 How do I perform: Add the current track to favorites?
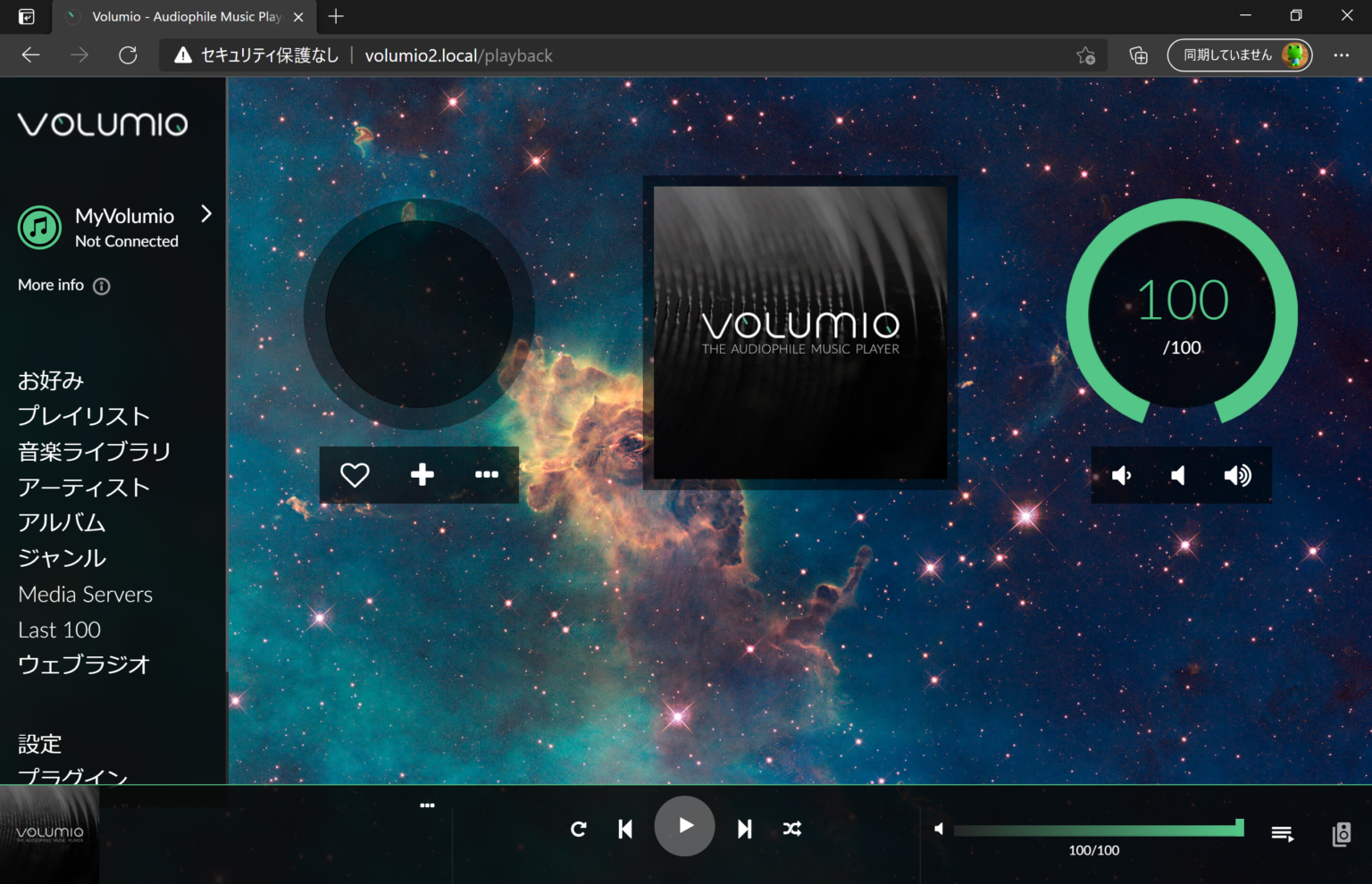pyautogui.click(x=354, y=474)
